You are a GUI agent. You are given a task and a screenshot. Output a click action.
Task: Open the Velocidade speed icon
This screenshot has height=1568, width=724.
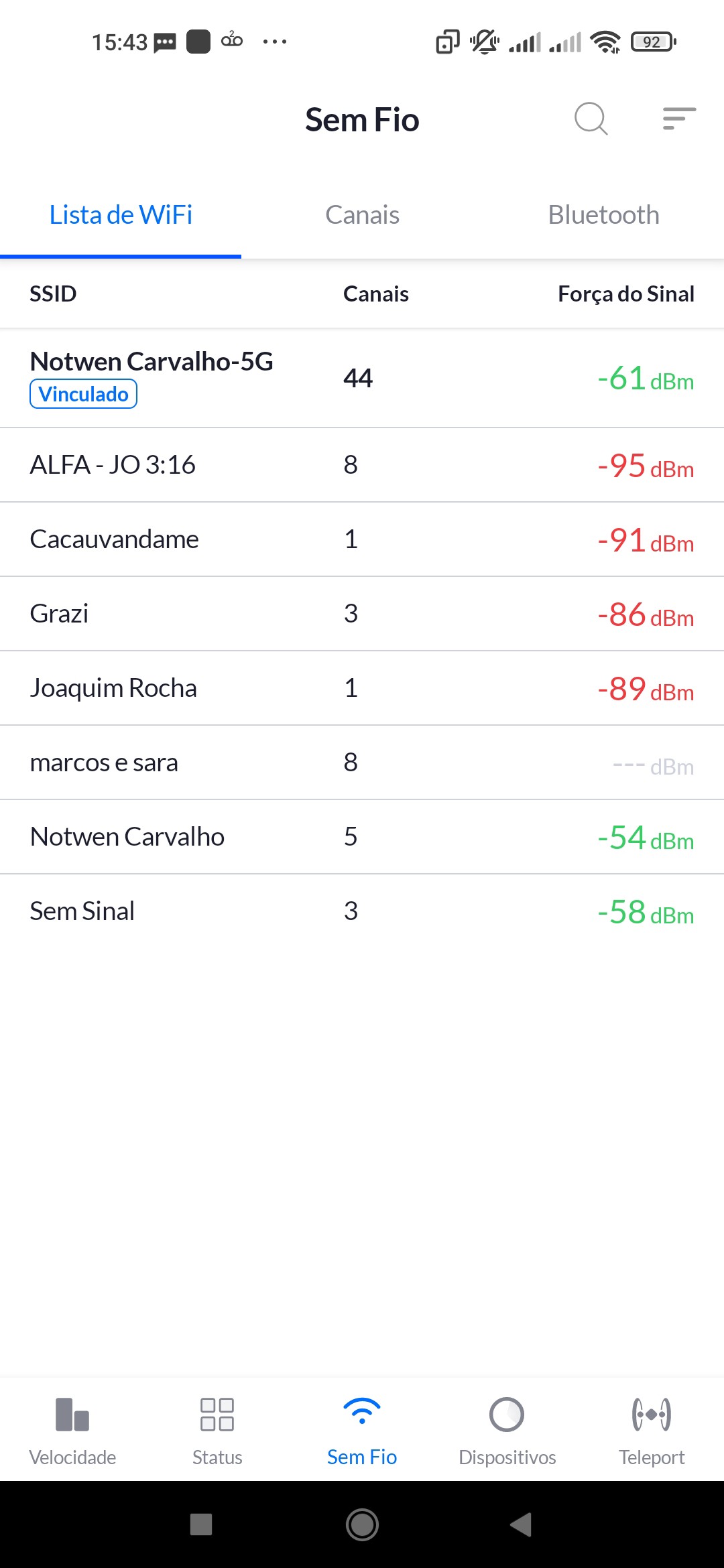pos(72,1415)
